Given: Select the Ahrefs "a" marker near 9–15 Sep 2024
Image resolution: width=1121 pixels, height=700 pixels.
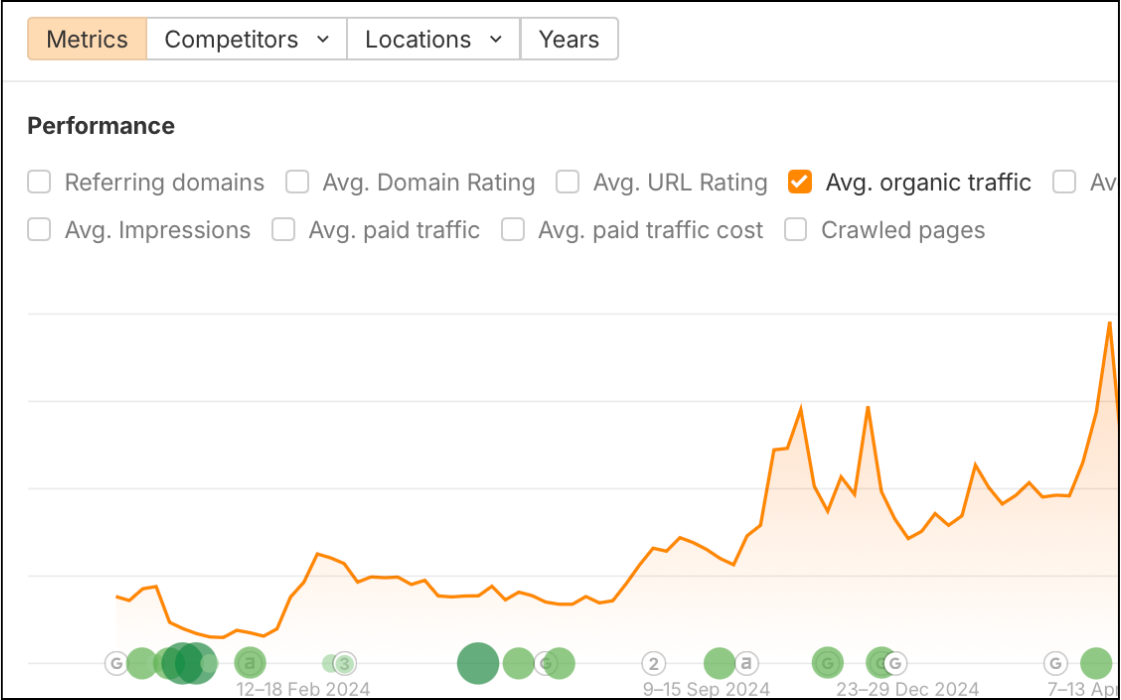Looking at the screenshot, I should point(746,663).
